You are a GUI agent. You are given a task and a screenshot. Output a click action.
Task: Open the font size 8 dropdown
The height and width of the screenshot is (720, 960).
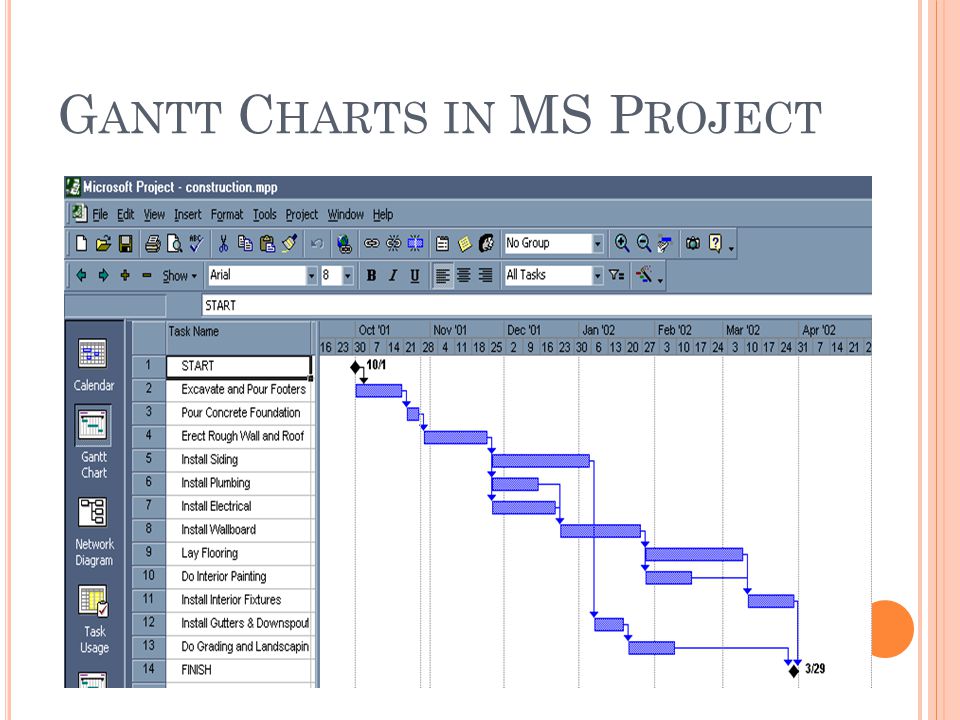pyautogui.click(x=348, y=276)
